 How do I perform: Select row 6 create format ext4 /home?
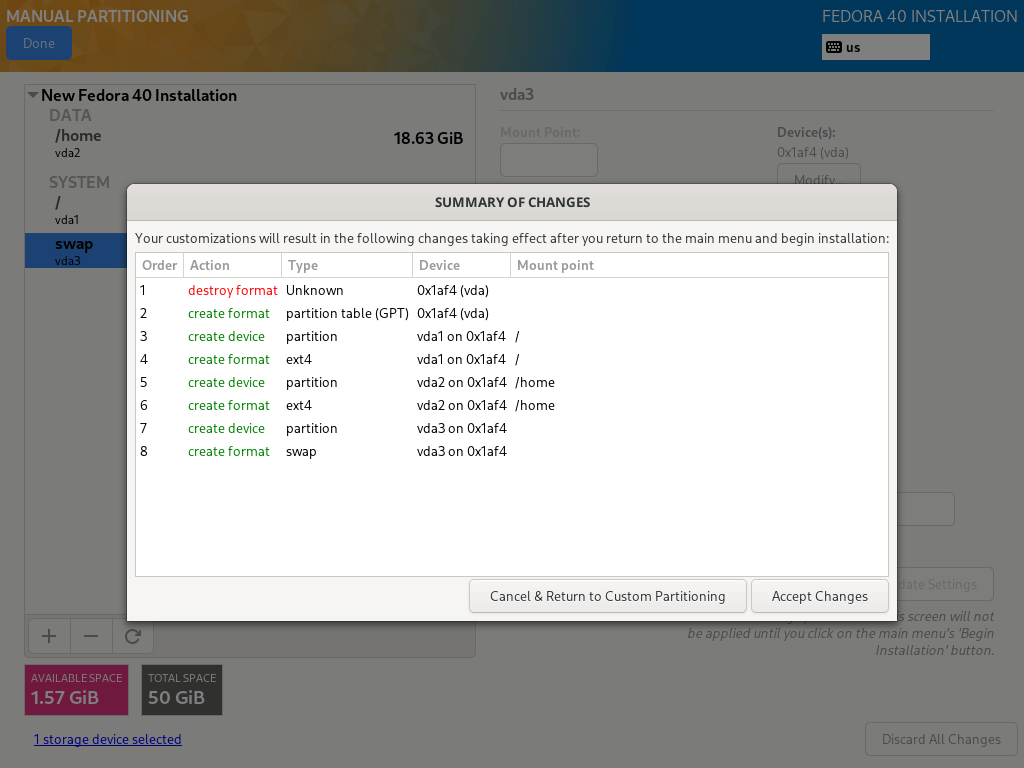pos(512,406)
